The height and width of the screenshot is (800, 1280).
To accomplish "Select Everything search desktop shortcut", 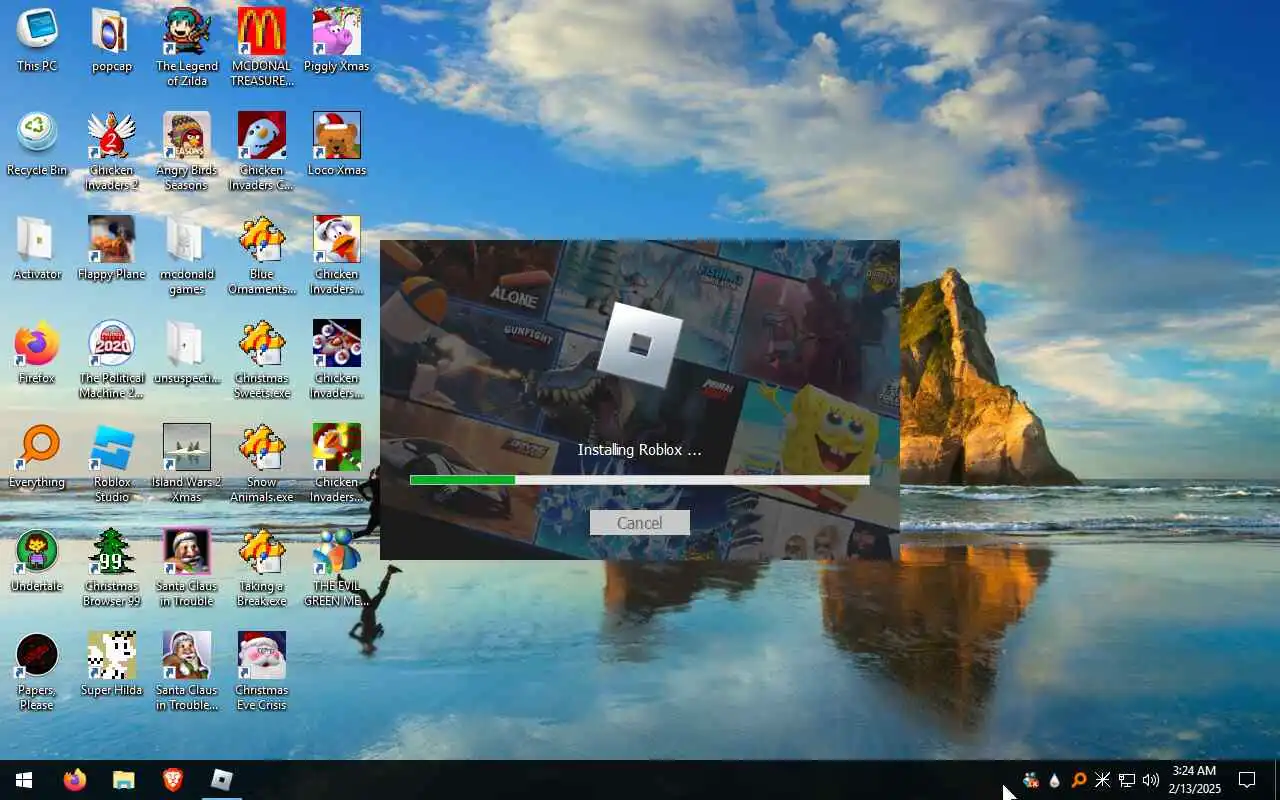I will click(37, 456).
